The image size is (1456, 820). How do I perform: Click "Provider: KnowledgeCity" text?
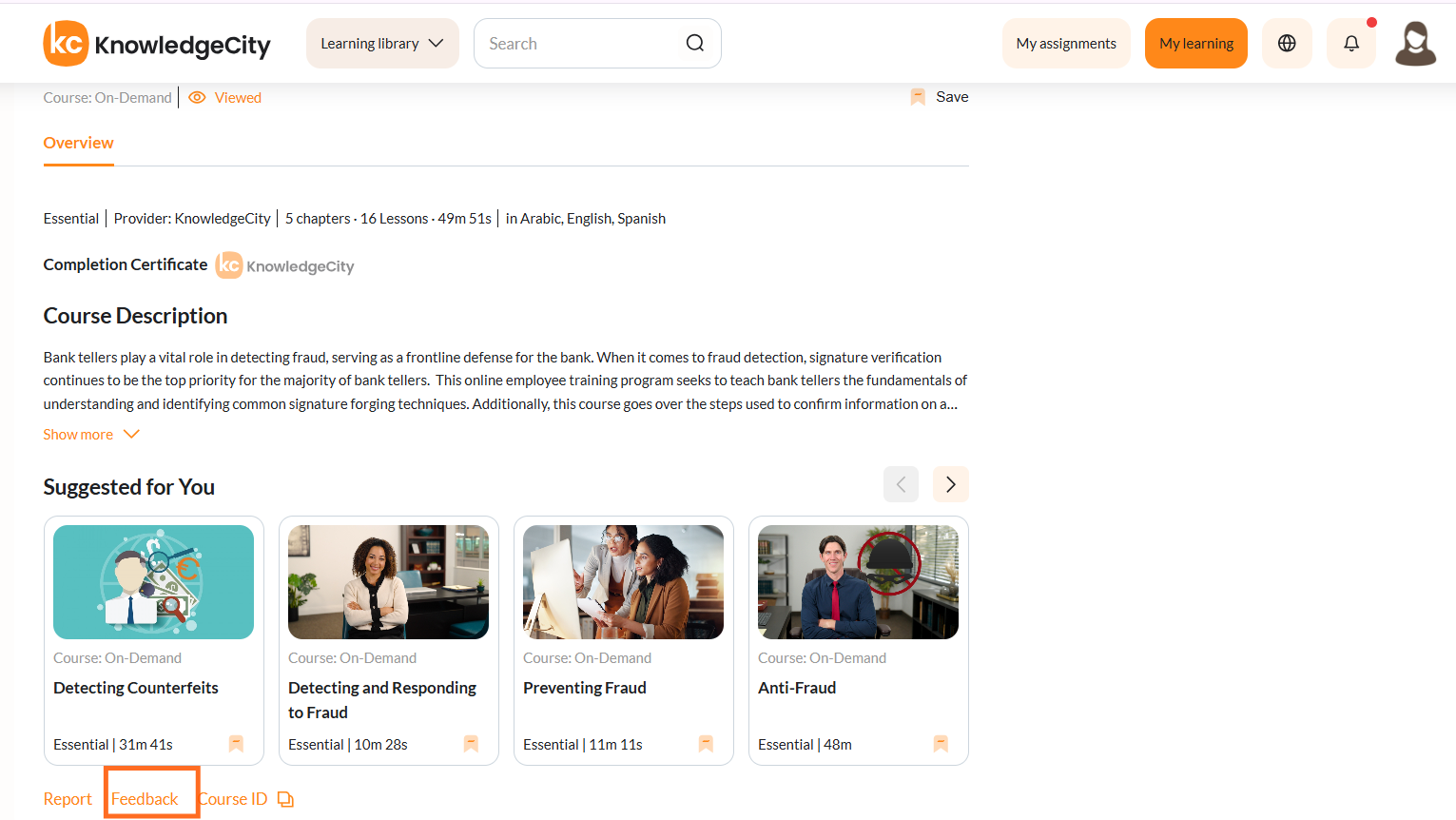(192, 219)
